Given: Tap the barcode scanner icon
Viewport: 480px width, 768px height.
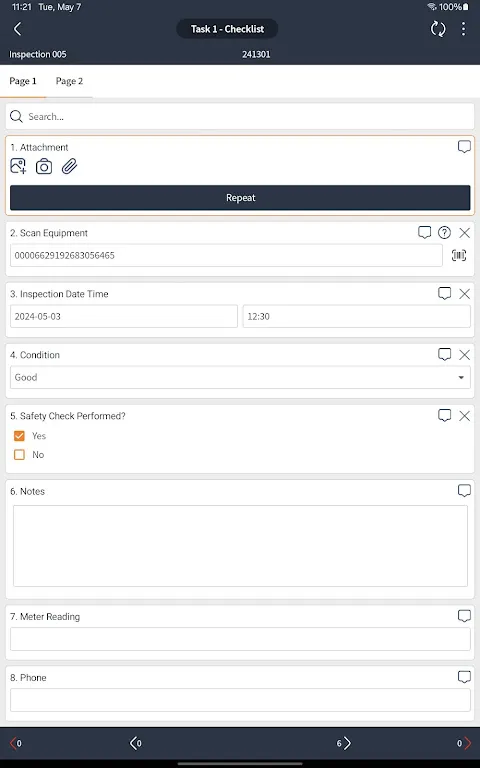Looking at the screenshot, I should click(459, 255).
